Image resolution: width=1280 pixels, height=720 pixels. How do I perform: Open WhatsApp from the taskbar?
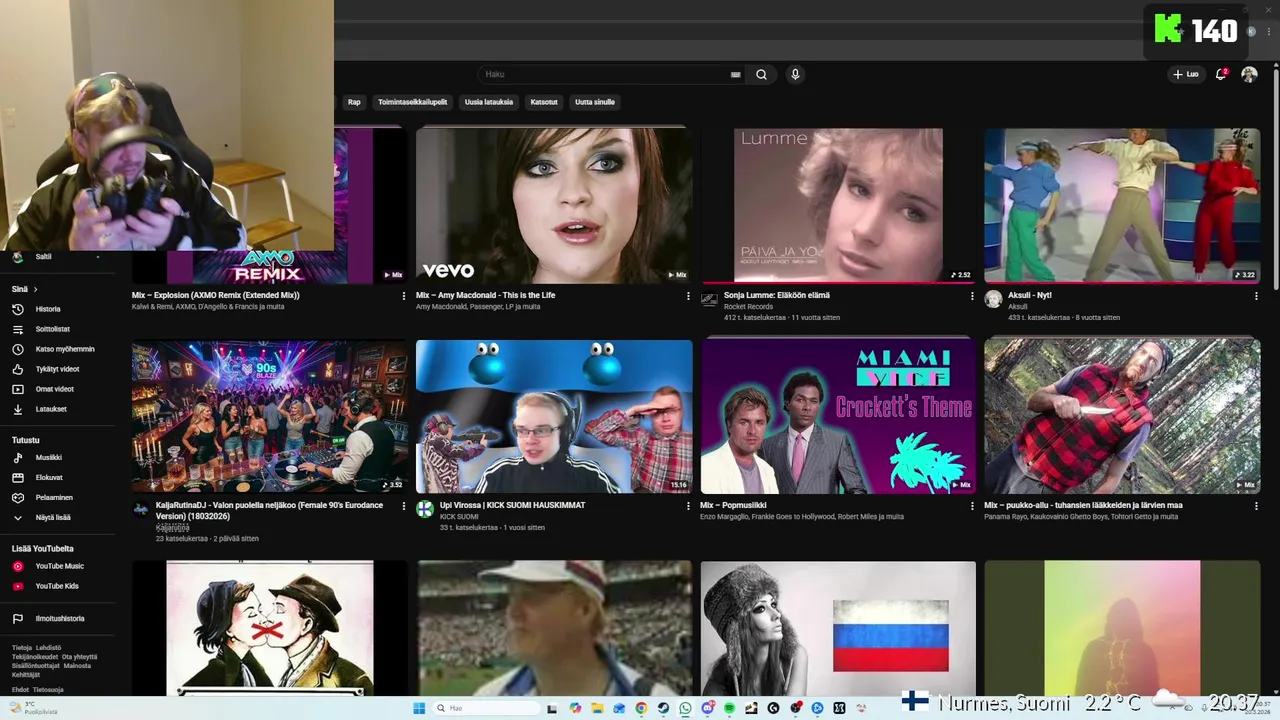point(685,708)
